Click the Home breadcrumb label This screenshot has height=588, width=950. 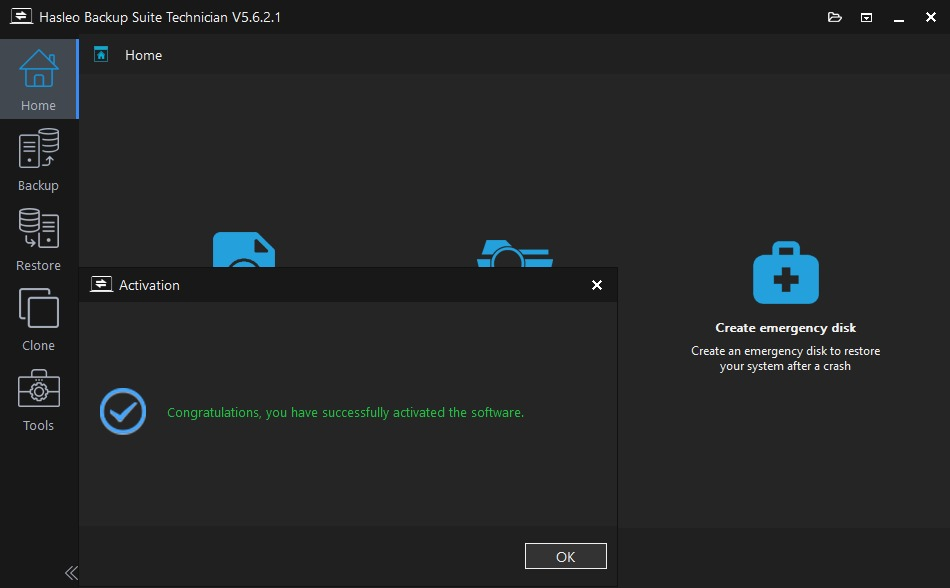coord(143,55)
